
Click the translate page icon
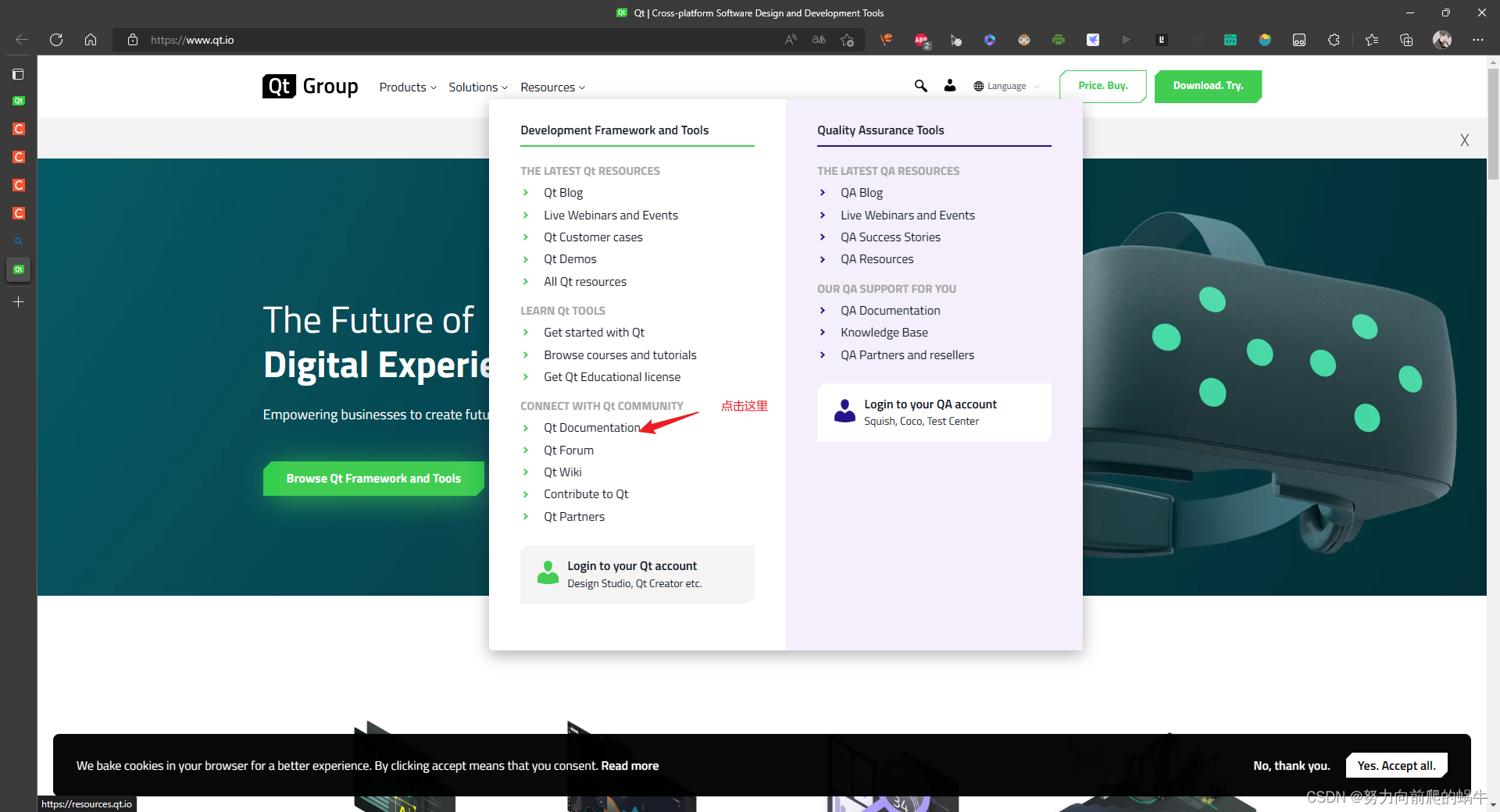pyautogui.click(x=819, y=40)
